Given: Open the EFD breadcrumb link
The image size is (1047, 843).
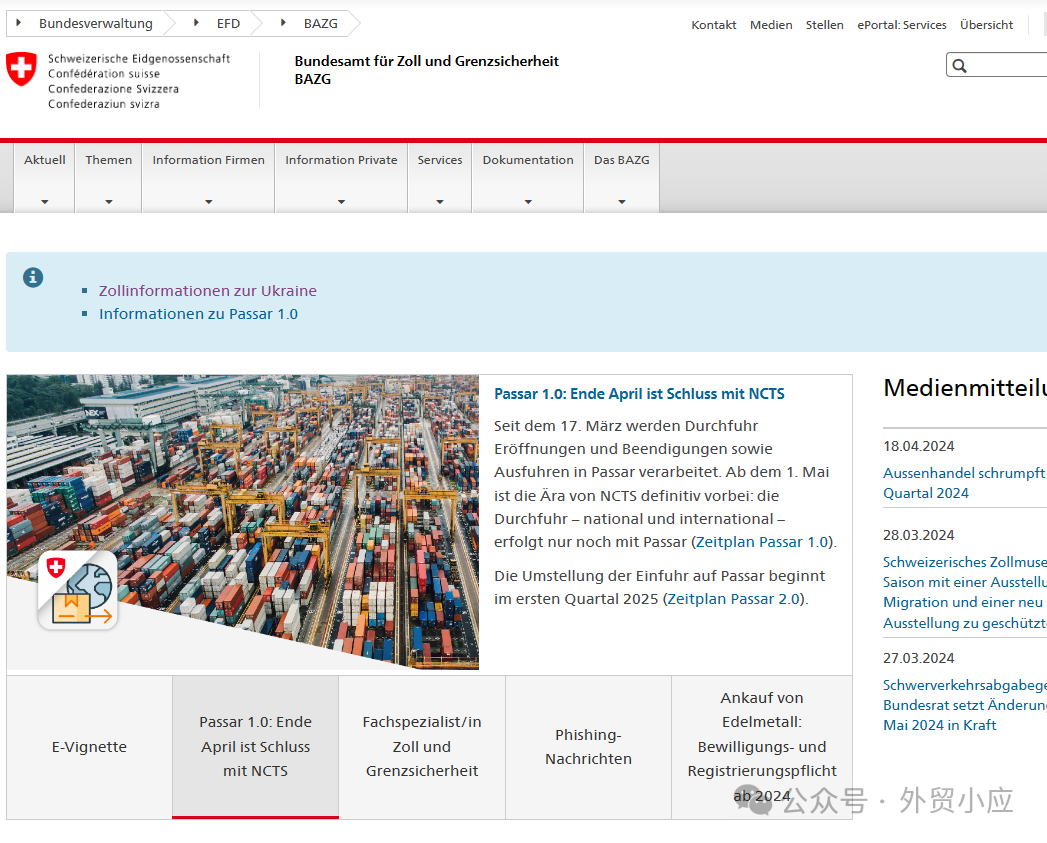Looking at the screenshot, I should pyautogui.click(x=228, y=23).
